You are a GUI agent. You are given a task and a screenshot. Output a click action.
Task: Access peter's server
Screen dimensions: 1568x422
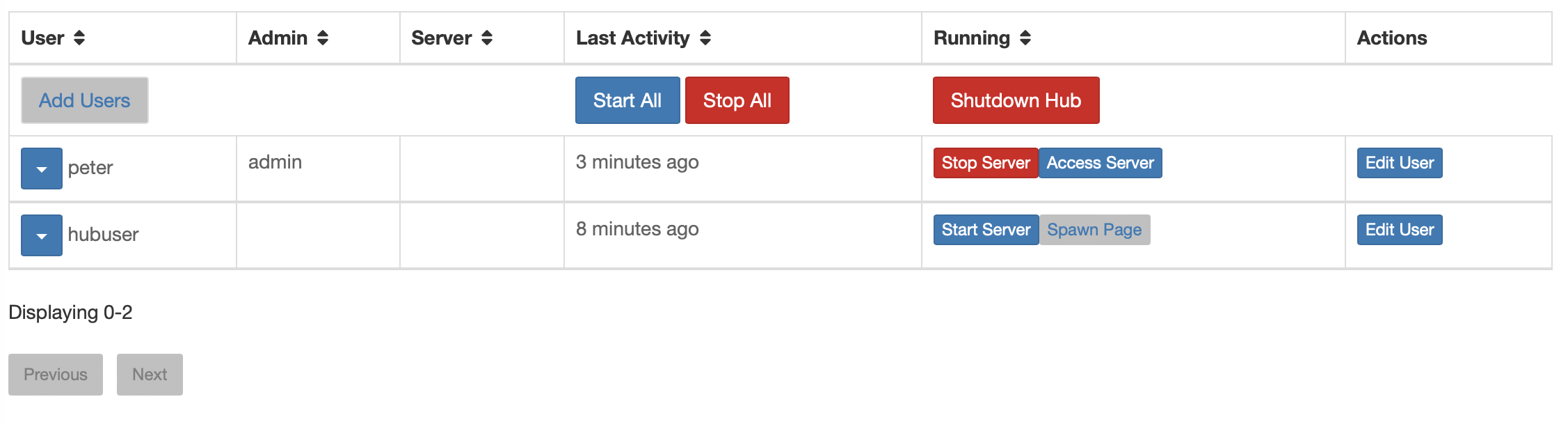coord(1100,163)
